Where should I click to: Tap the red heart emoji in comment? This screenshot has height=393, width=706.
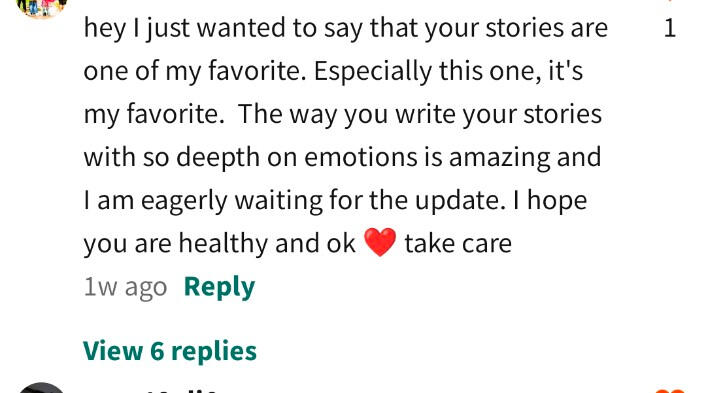click(380, 242)
